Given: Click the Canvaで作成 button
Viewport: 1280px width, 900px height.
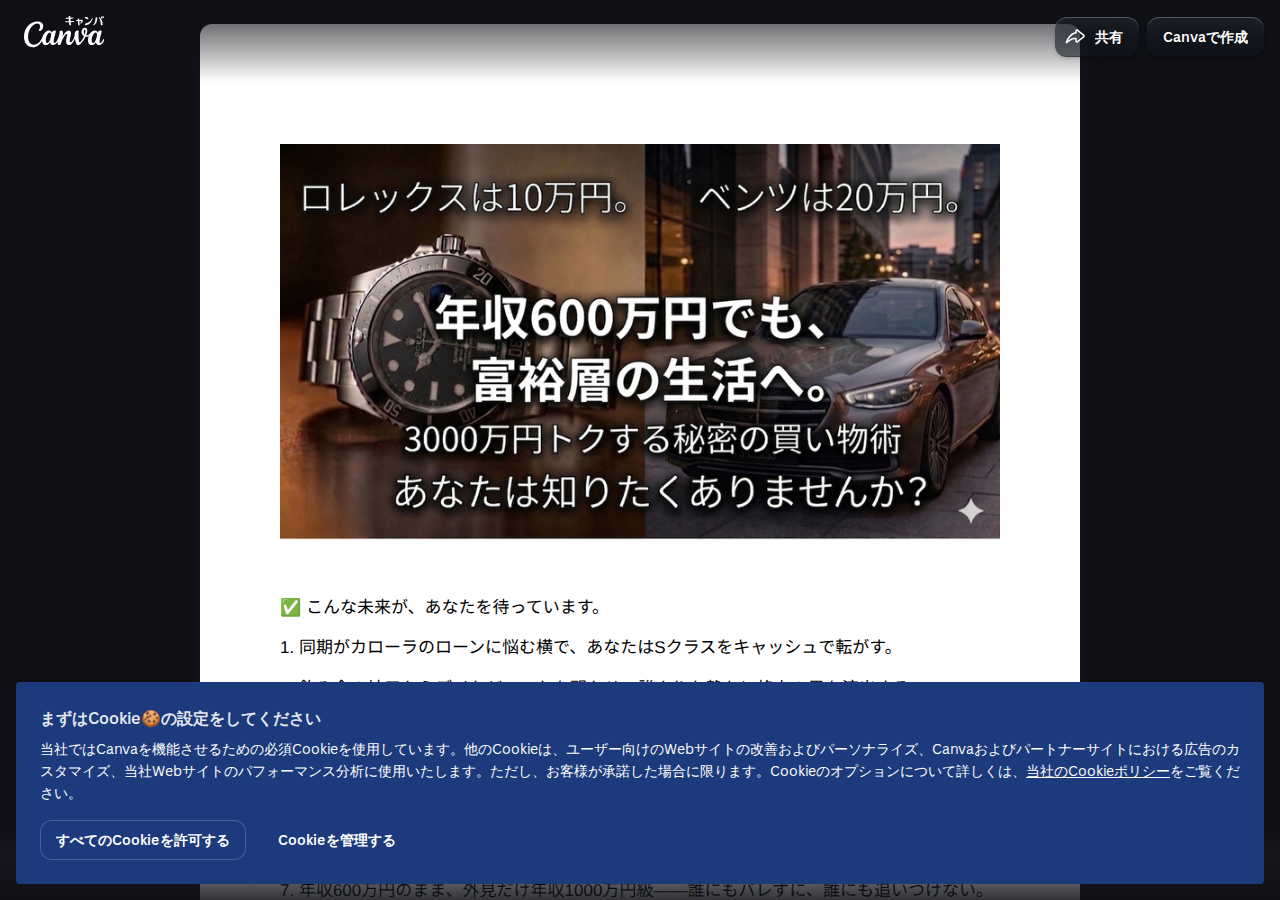Looking at the screenshot, I should point(1205,37).
